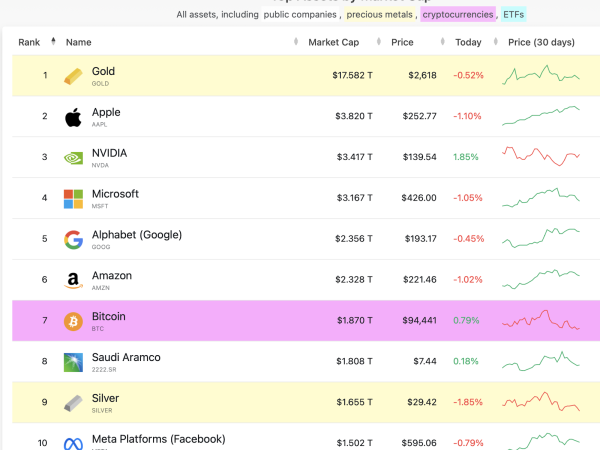Click Silver's market cap $1.655 T
The width and height of the screenshot is (600, 450).
pos(354,403)
